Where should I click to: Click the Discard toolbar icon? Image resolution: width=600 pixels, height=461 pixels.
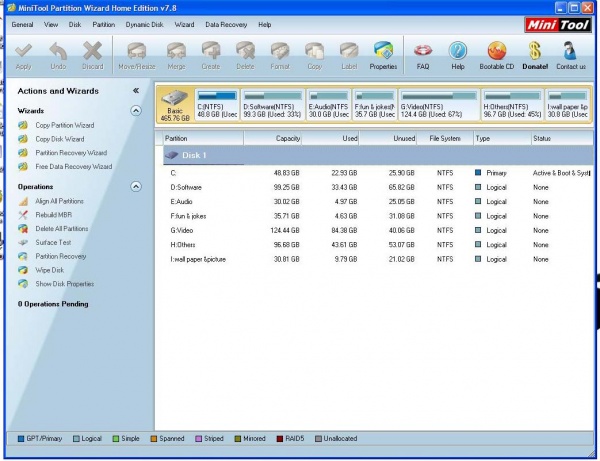click(92, 51)
